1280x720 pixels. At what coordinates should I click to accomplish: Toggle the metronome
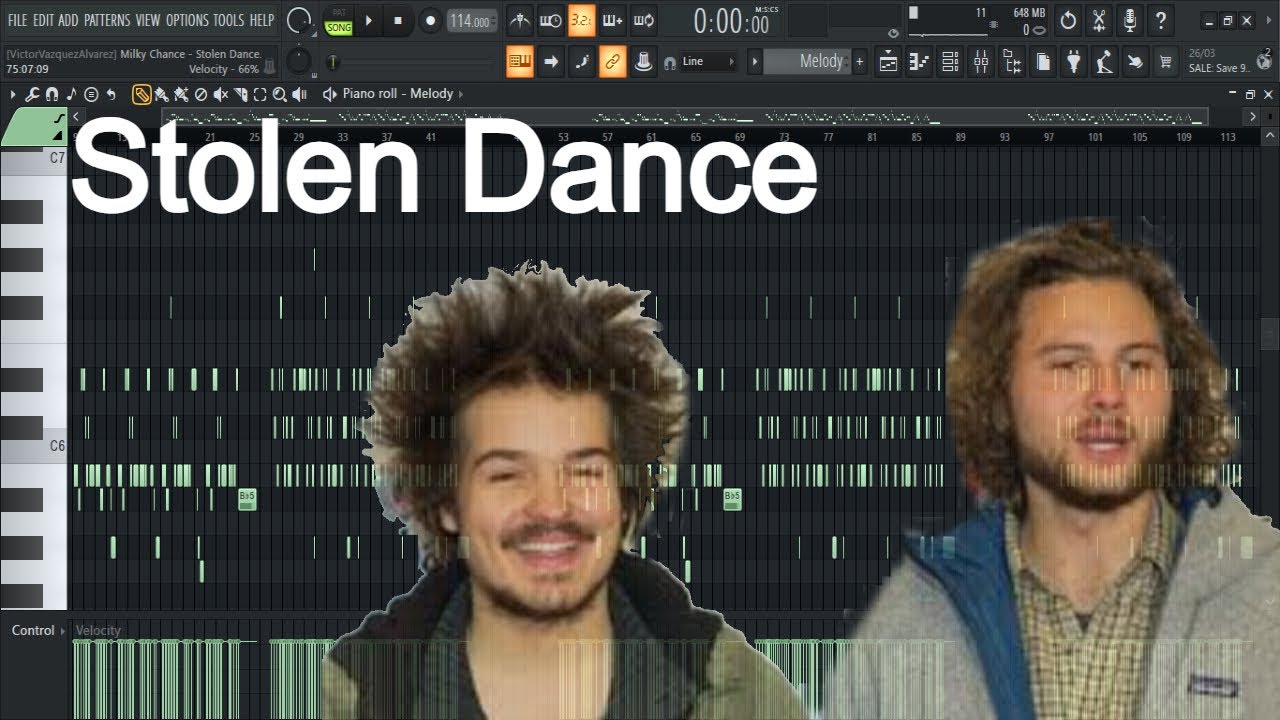pyautogui.click(x=520, y=20)
